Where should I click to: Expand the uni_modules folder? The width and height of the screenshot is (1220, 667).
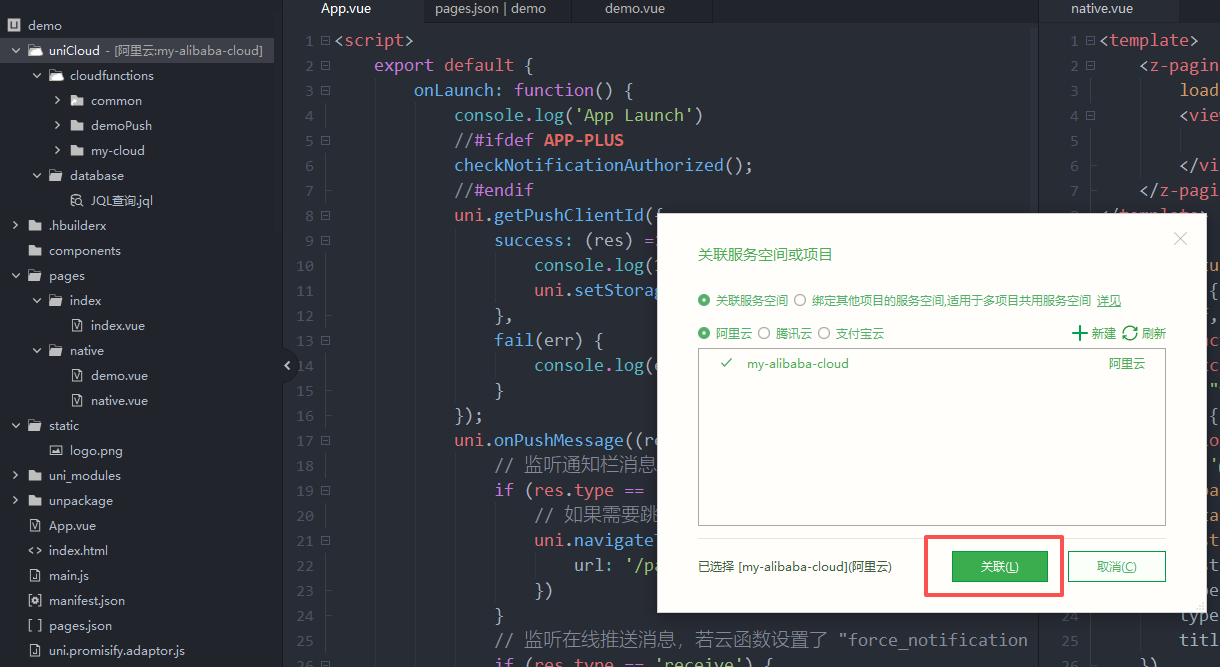[x=15, y=476]
